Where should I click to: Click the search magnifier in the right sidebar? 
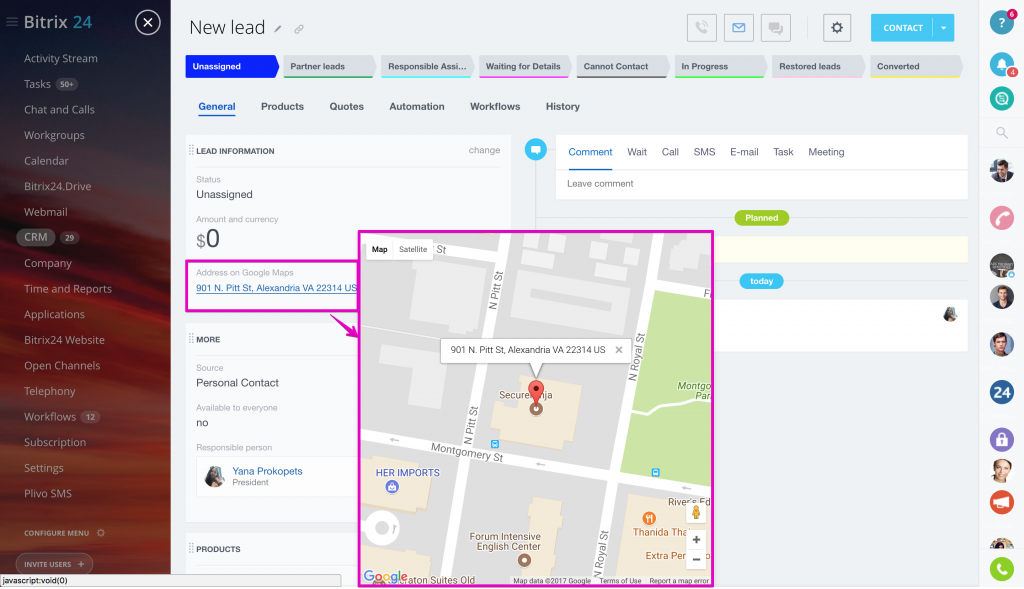coord(1001,133)
